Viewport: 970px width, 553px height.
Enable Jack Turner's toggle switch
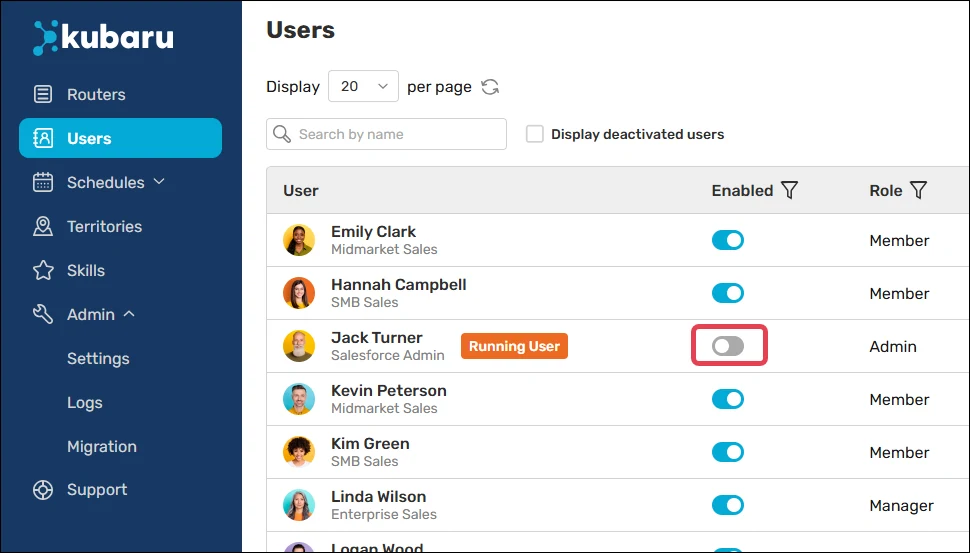tap(728, 346)
